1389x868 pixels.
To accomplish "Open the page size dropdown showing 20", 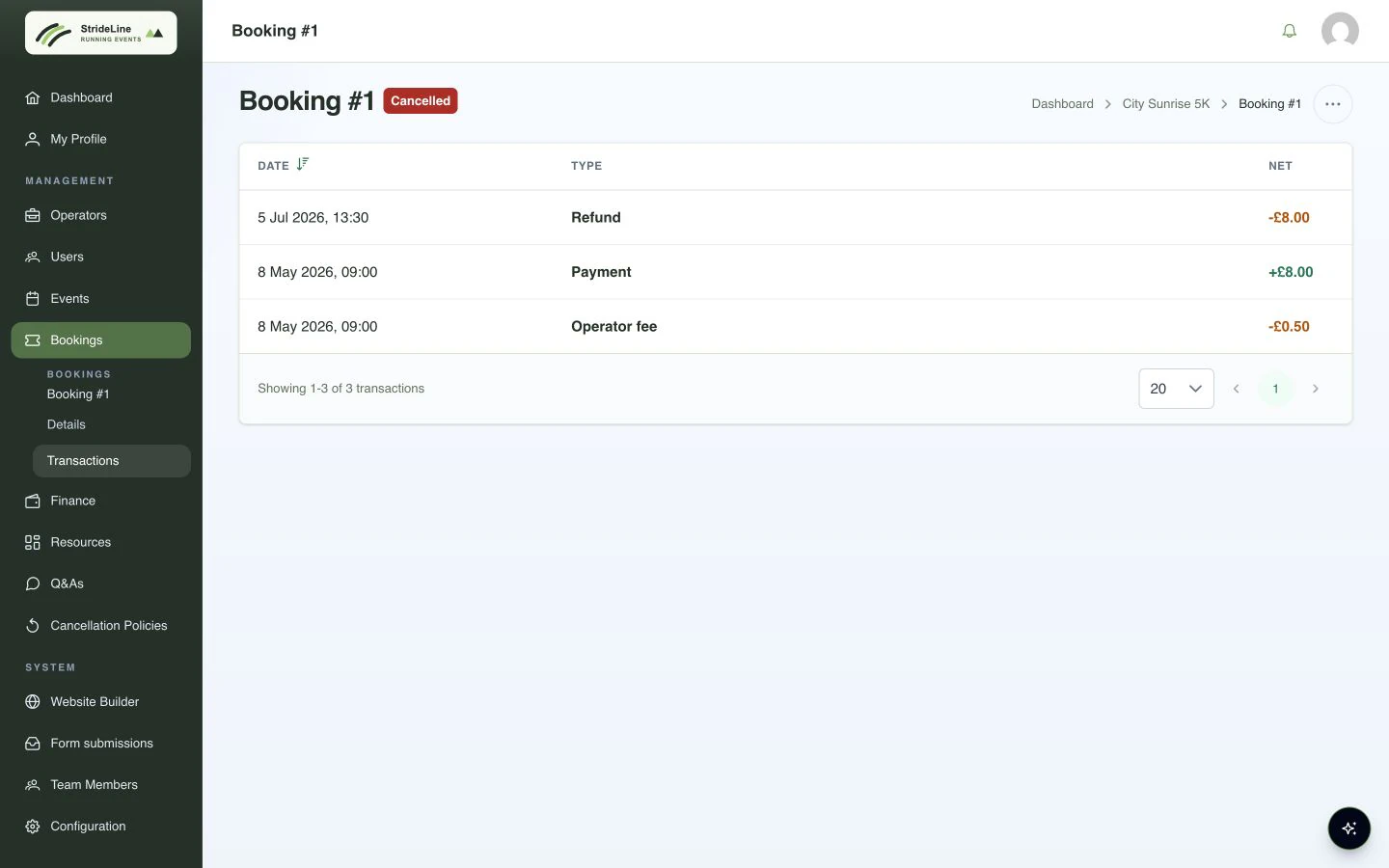I will 1176,389.
